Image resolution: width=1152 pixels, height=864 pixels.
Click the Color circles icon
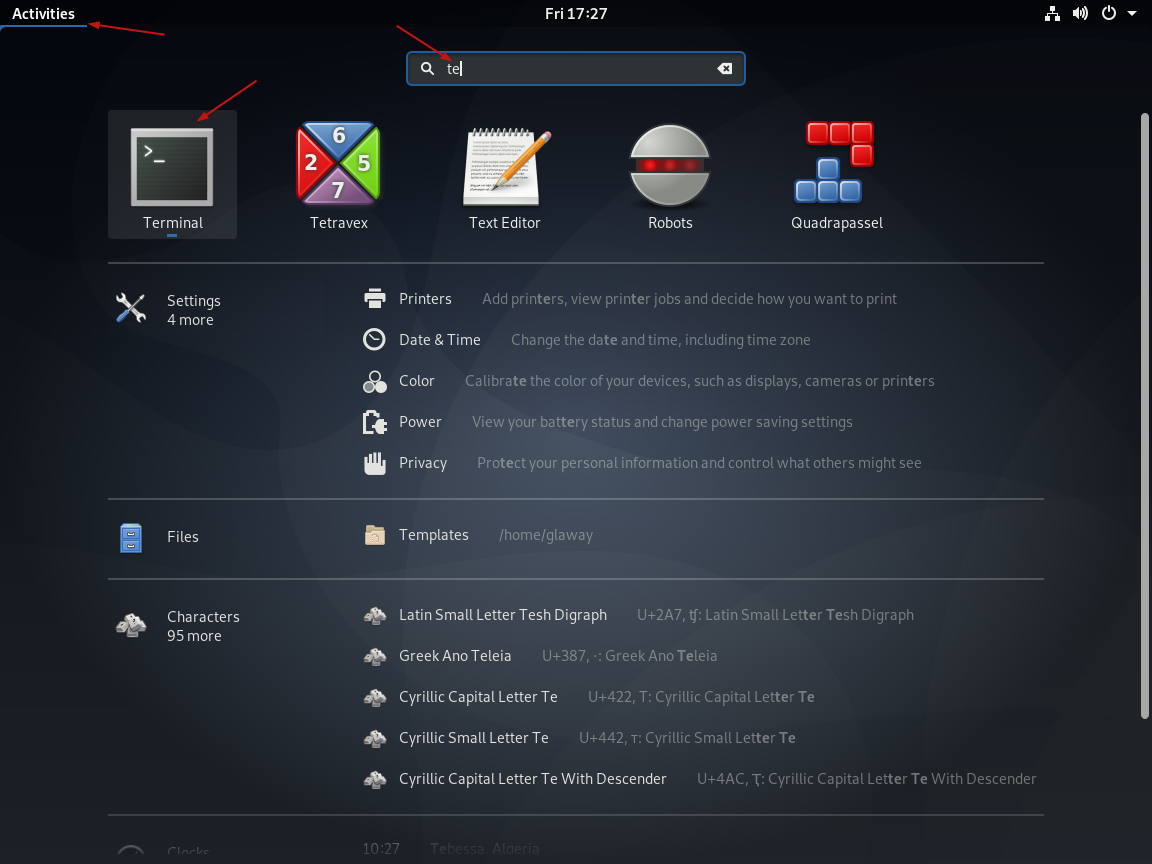tap(375, 381)
